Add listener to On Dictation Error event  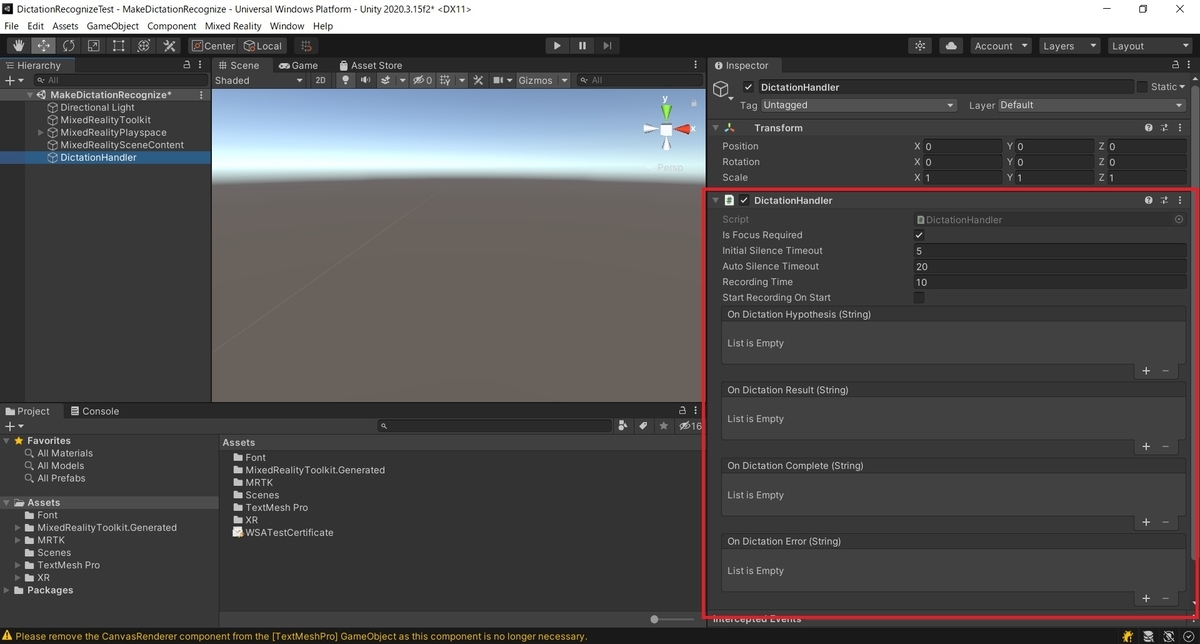click(1146, 598)
